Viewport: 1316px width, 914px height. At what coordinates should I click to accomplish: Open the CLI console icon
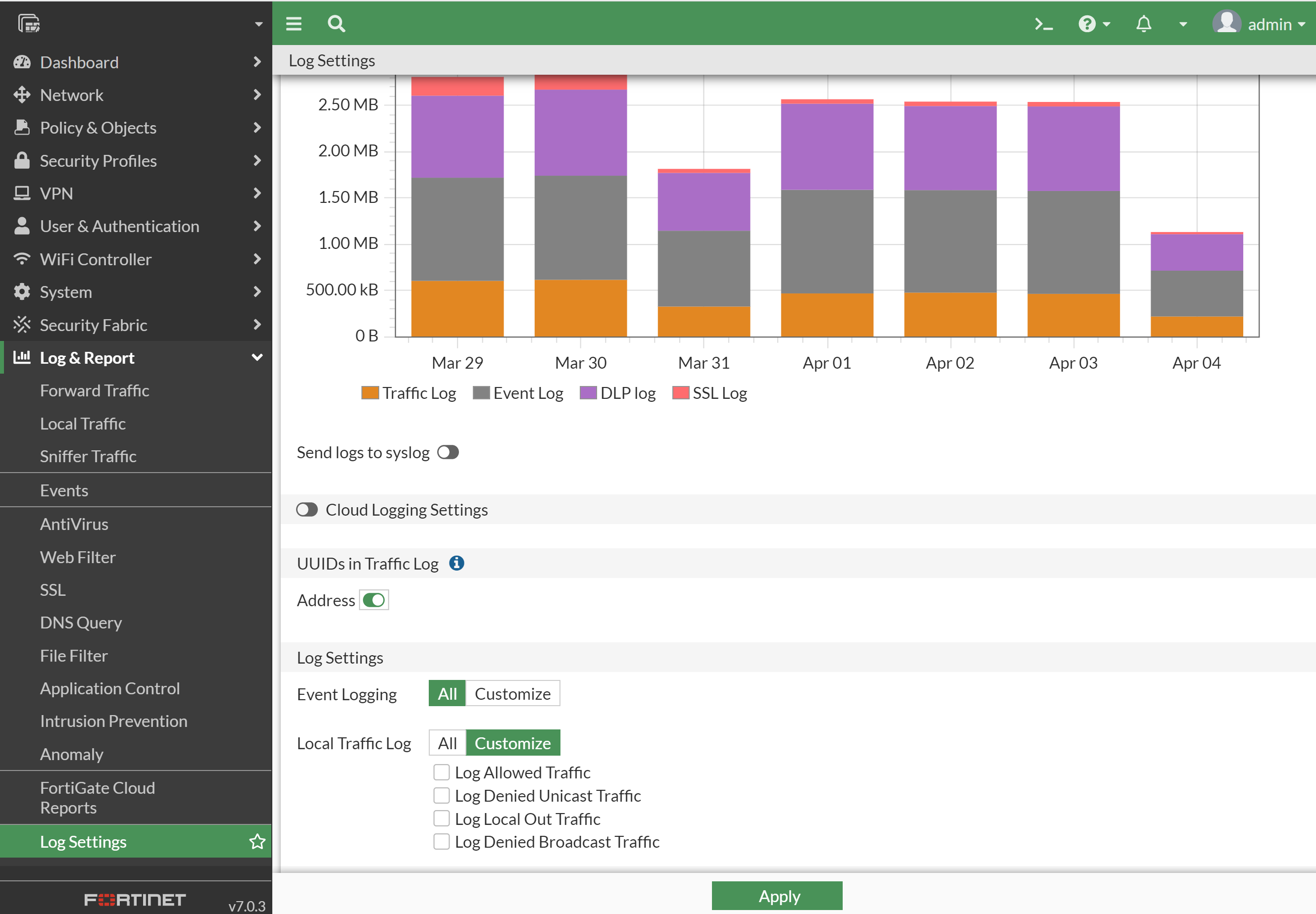click(1043, 24)
